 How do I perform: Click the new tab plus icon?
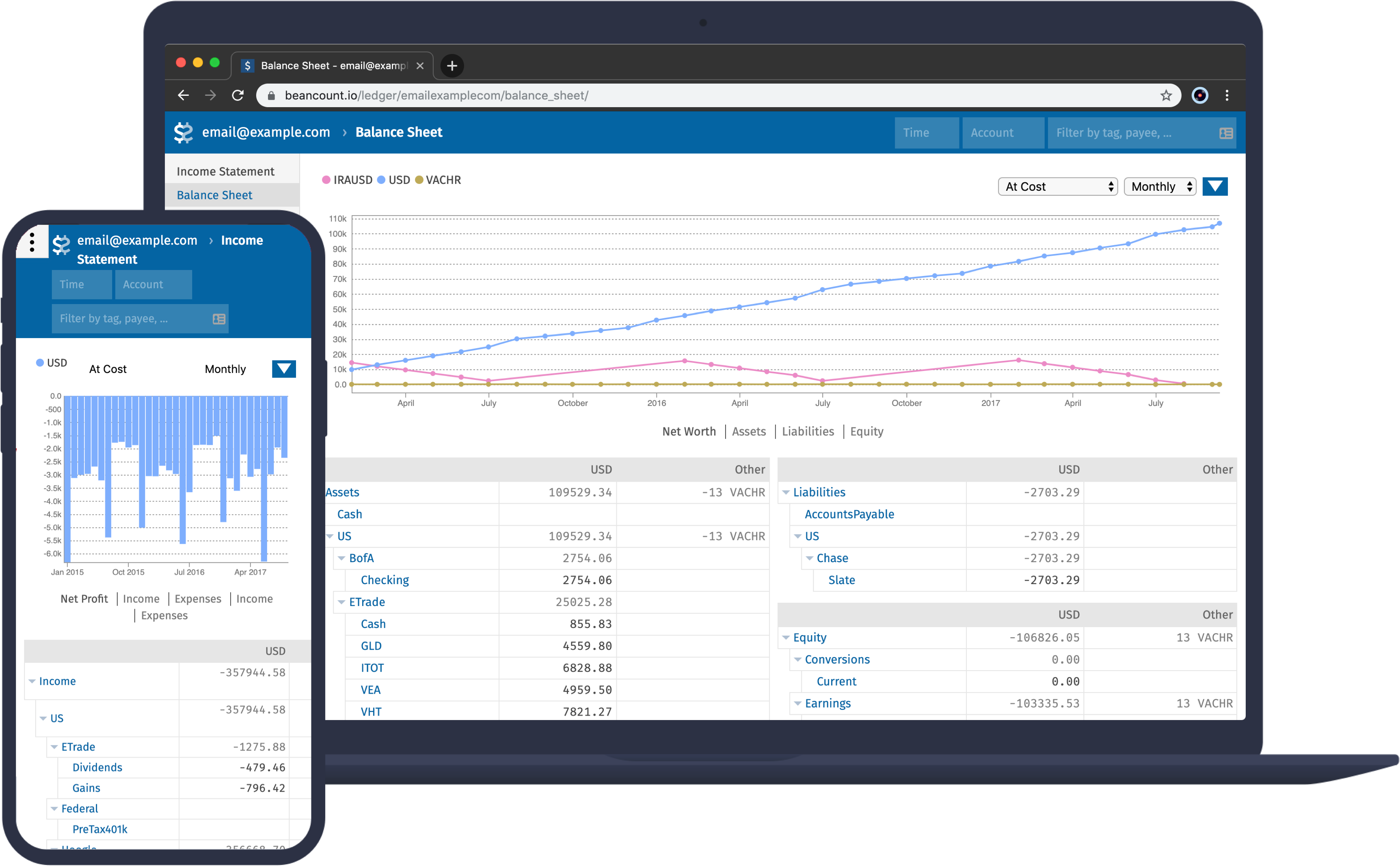[452, 66]
